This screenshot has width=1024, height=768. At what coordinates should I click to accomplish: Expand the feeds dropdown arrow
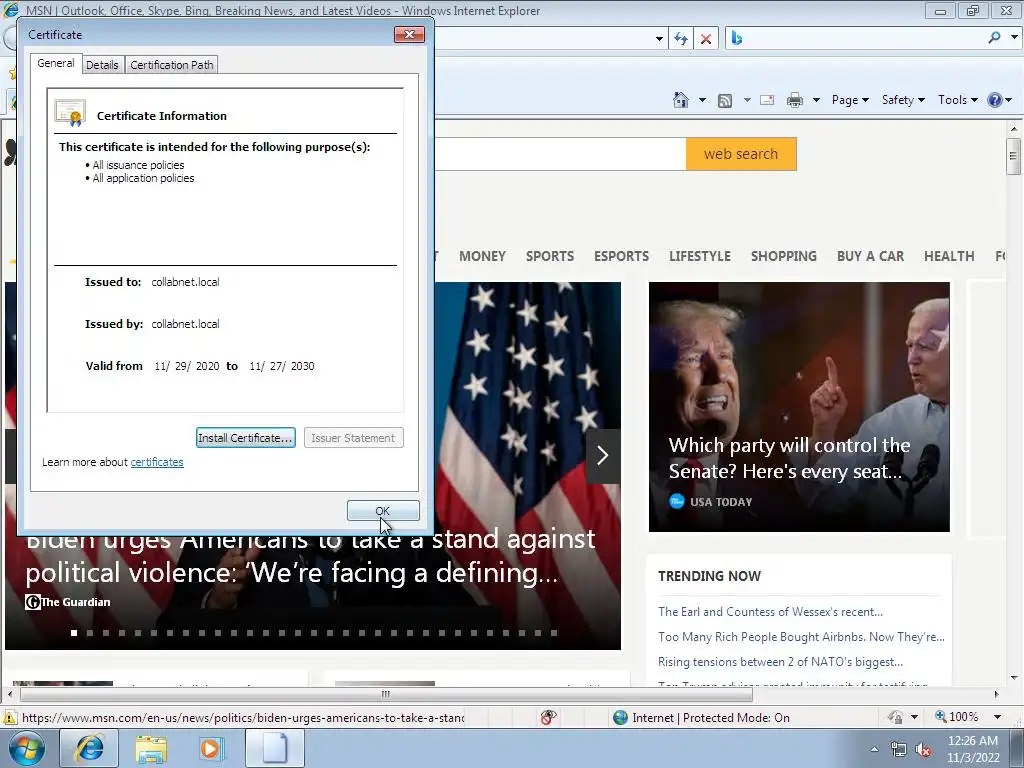pos(746,100)
